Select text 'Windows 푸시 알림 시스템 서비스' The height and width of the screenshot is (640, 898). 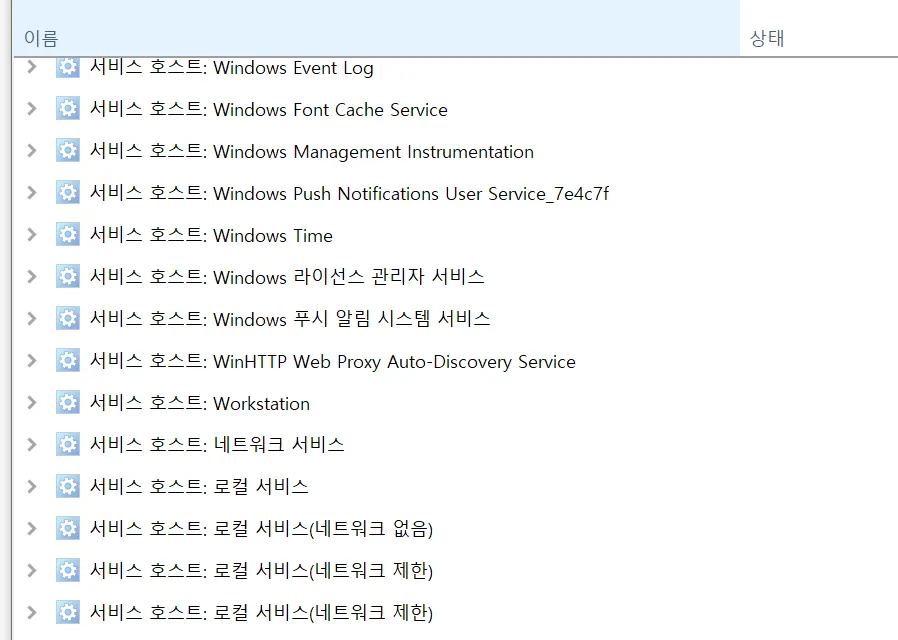coord(352,319)
